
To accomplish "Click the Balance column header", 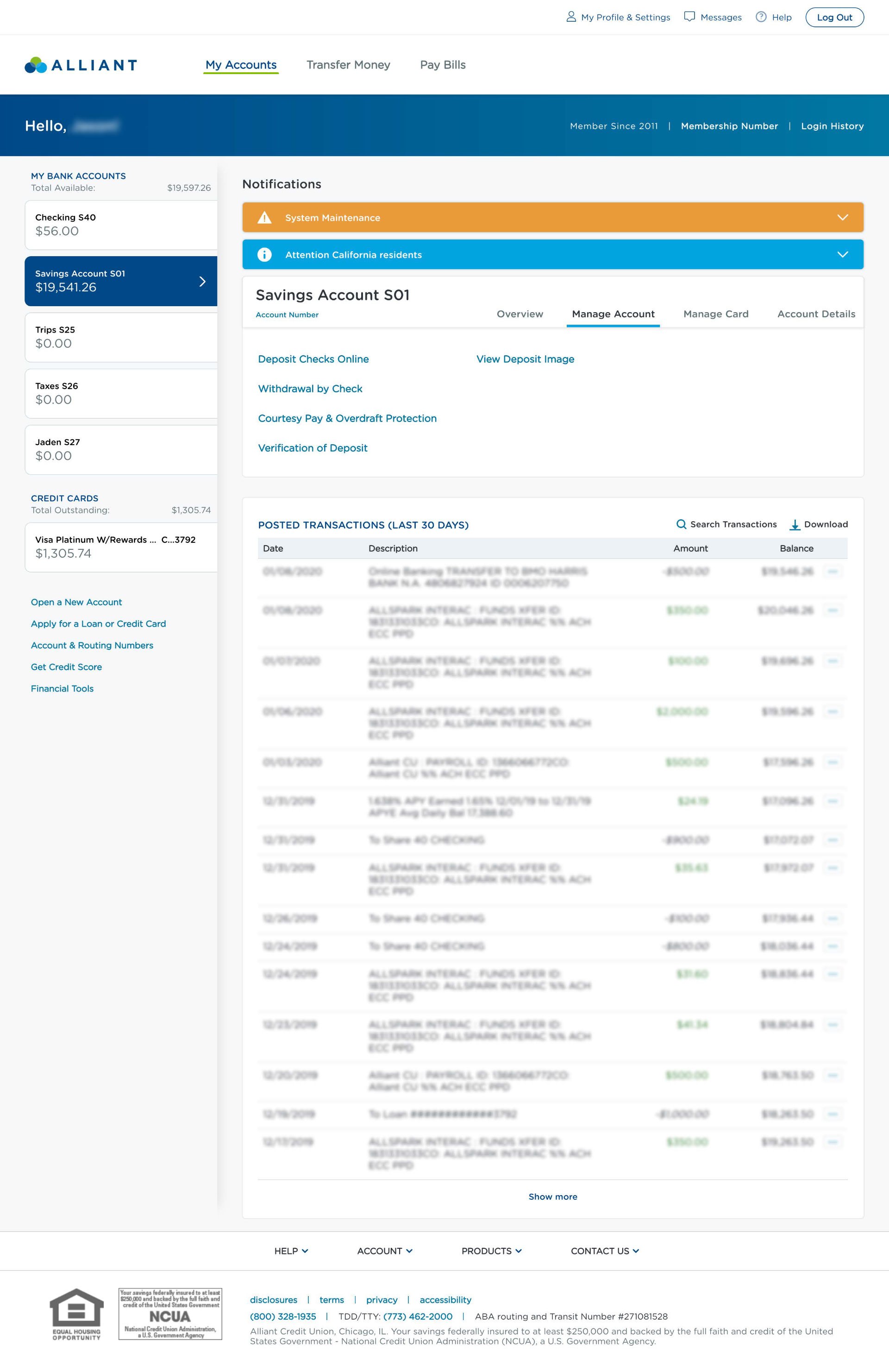I will coord(796,548).
